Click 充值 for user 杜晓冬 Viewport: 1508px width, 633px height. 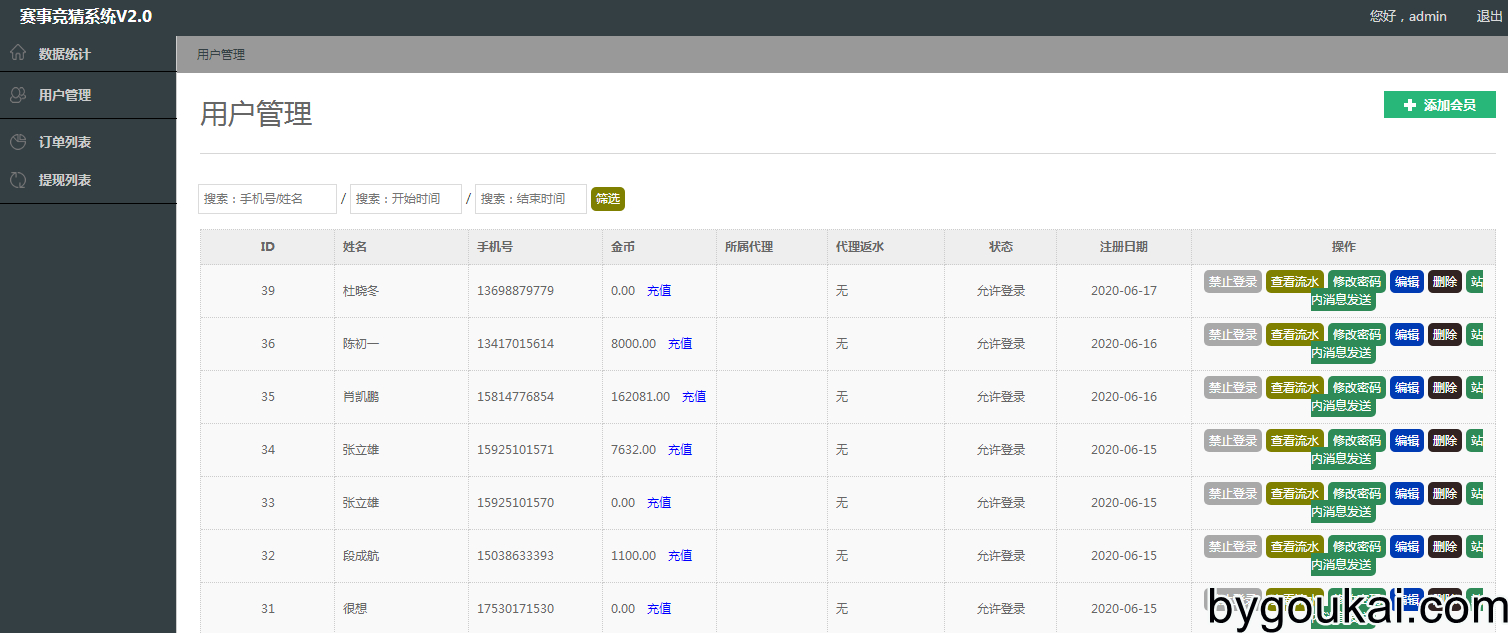pos(659,291)
